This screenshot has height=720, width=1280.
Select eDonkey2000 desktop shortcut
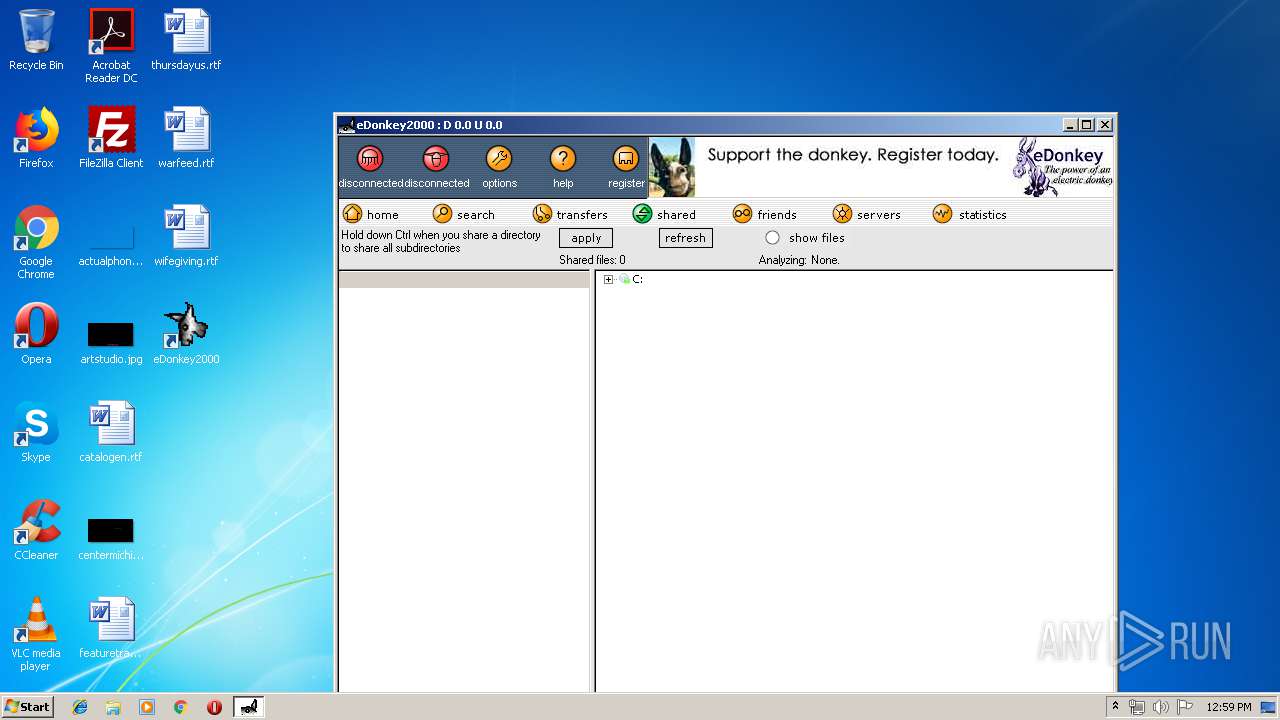tap(186, 334)
